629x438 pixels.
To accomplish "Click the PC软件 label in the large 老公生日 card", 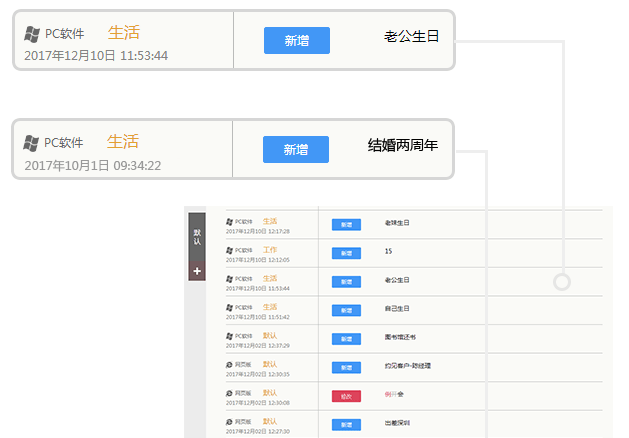I will [x=65, y=34].
